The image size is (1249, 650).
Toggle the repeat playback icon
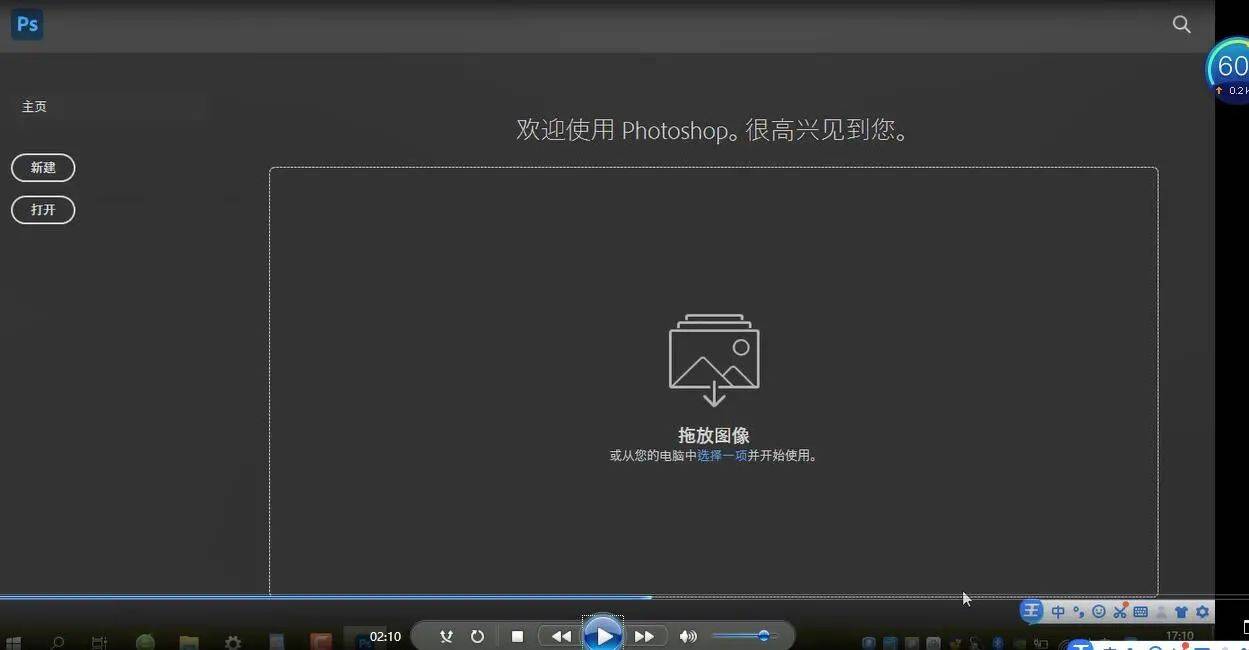point(477,636)
